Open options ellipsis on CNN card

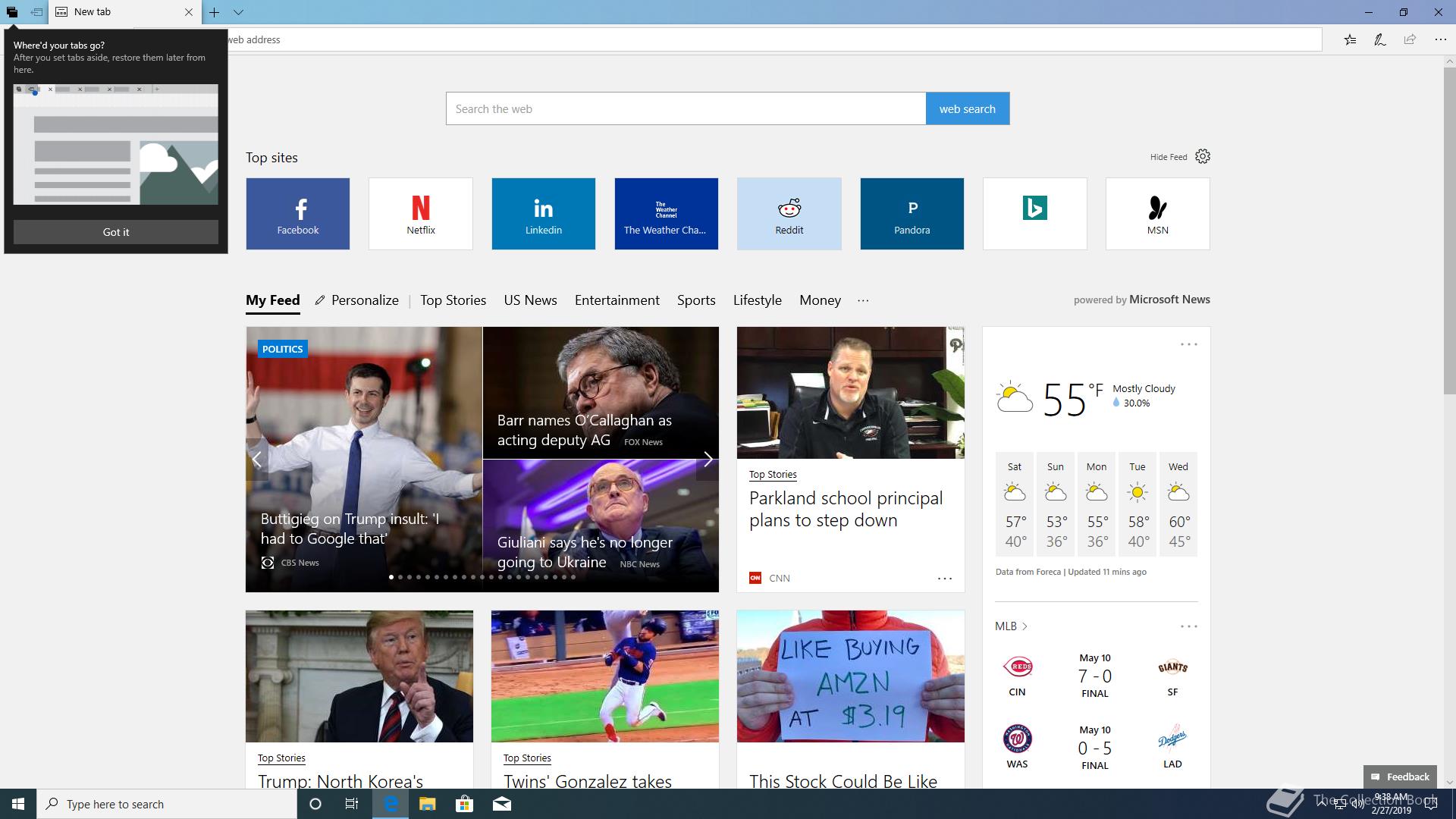tap(945, 579)
